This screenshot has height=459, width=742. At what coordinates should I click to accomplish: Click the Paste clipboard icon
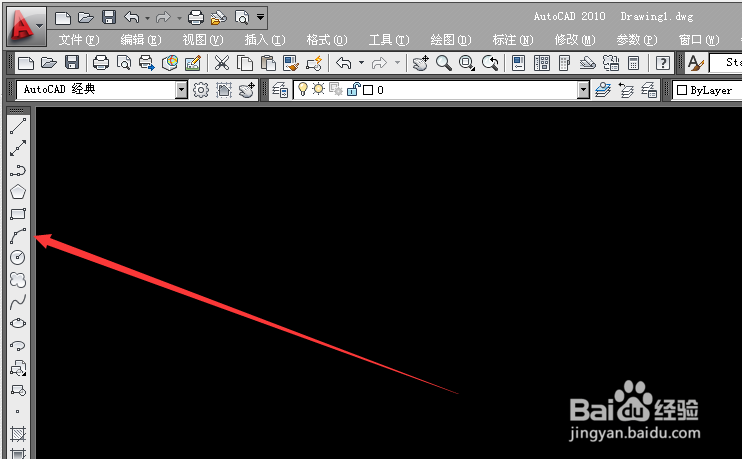267,63
